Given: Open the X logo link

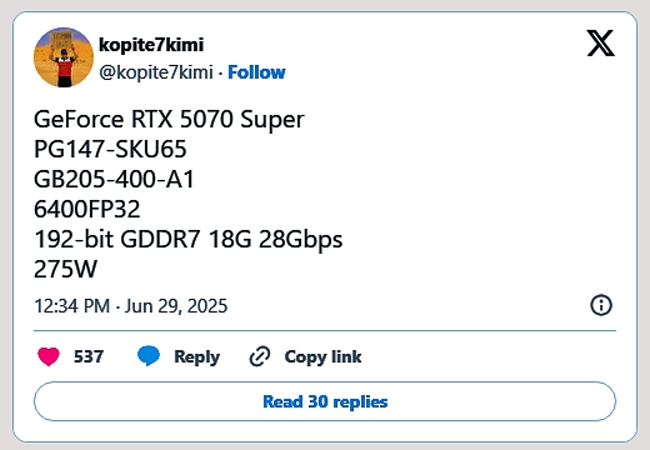Looking at the screenshot, I should pos(601,43).
